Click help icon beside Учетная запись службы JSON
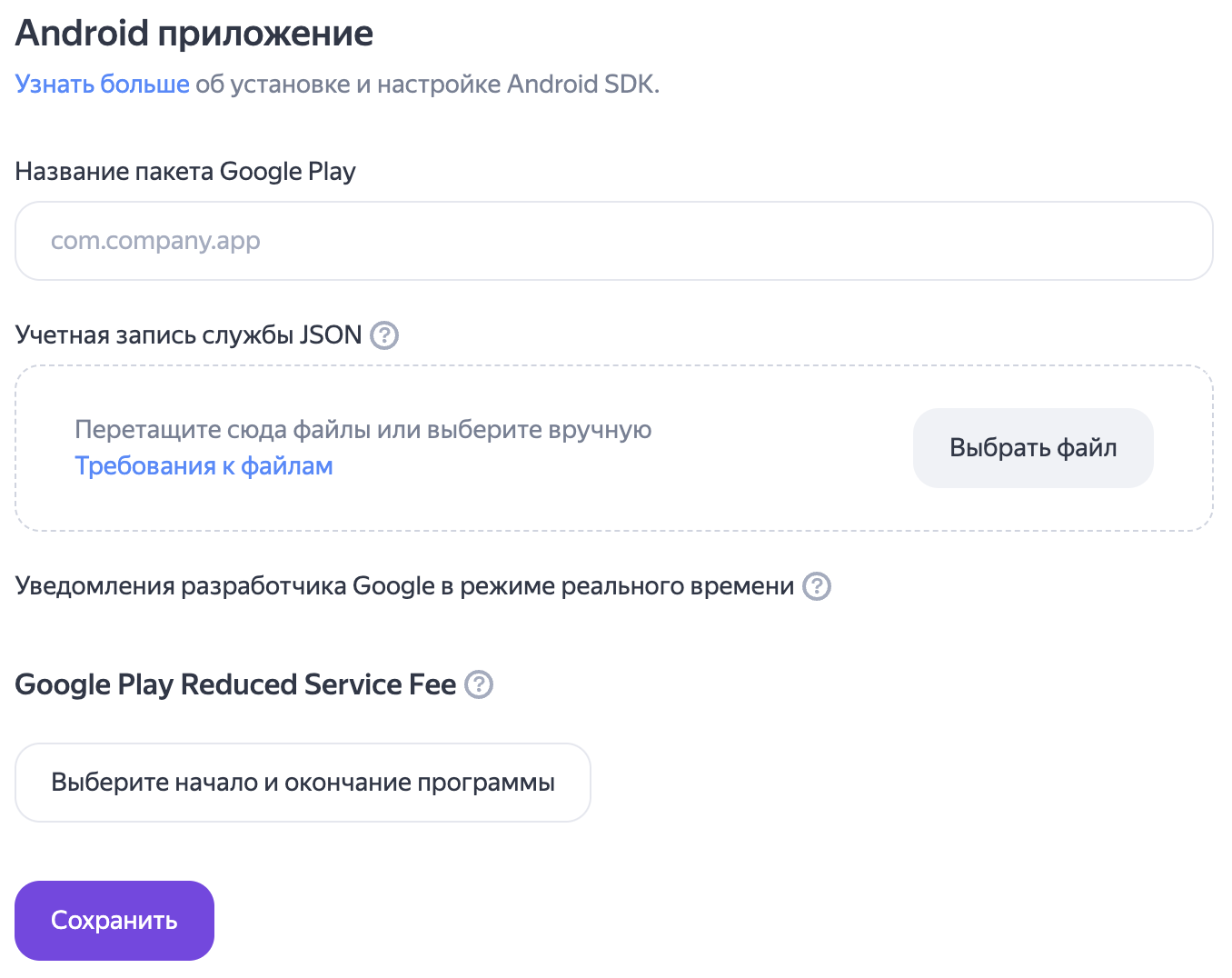 [384, 335]
